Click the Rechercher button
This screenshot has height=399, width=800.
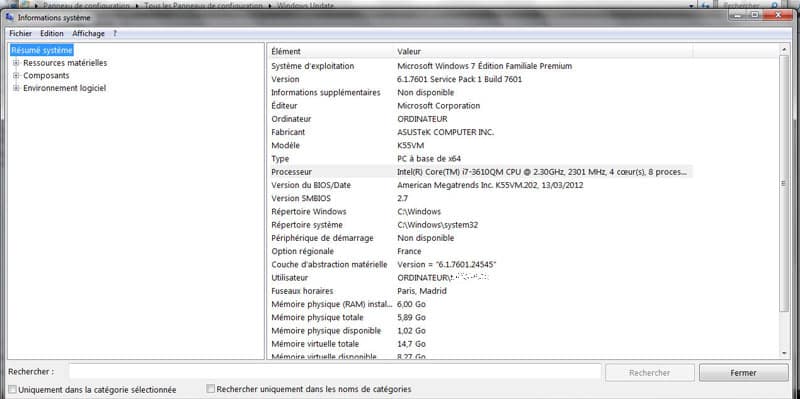coord(649,373)
